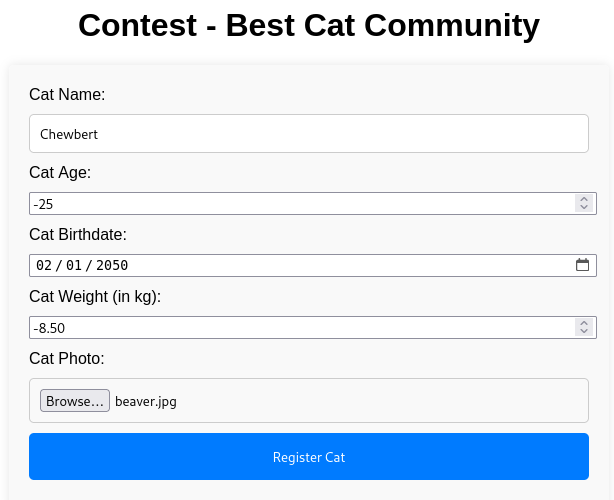This screenshot has height=500, width=614.
Task: Decrease Cat Weight with down arrow
Action: click(583, 332)
